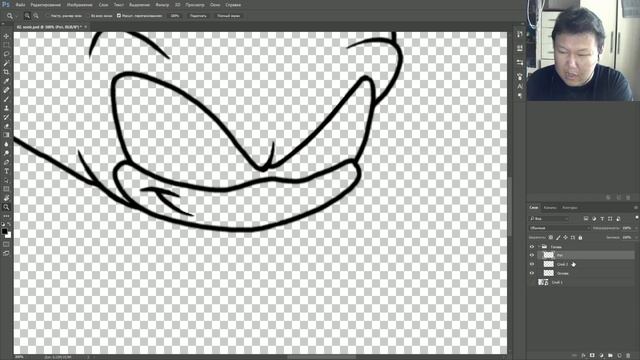
Task: Select the Dodge tool
Action: (x=6, y=153)
